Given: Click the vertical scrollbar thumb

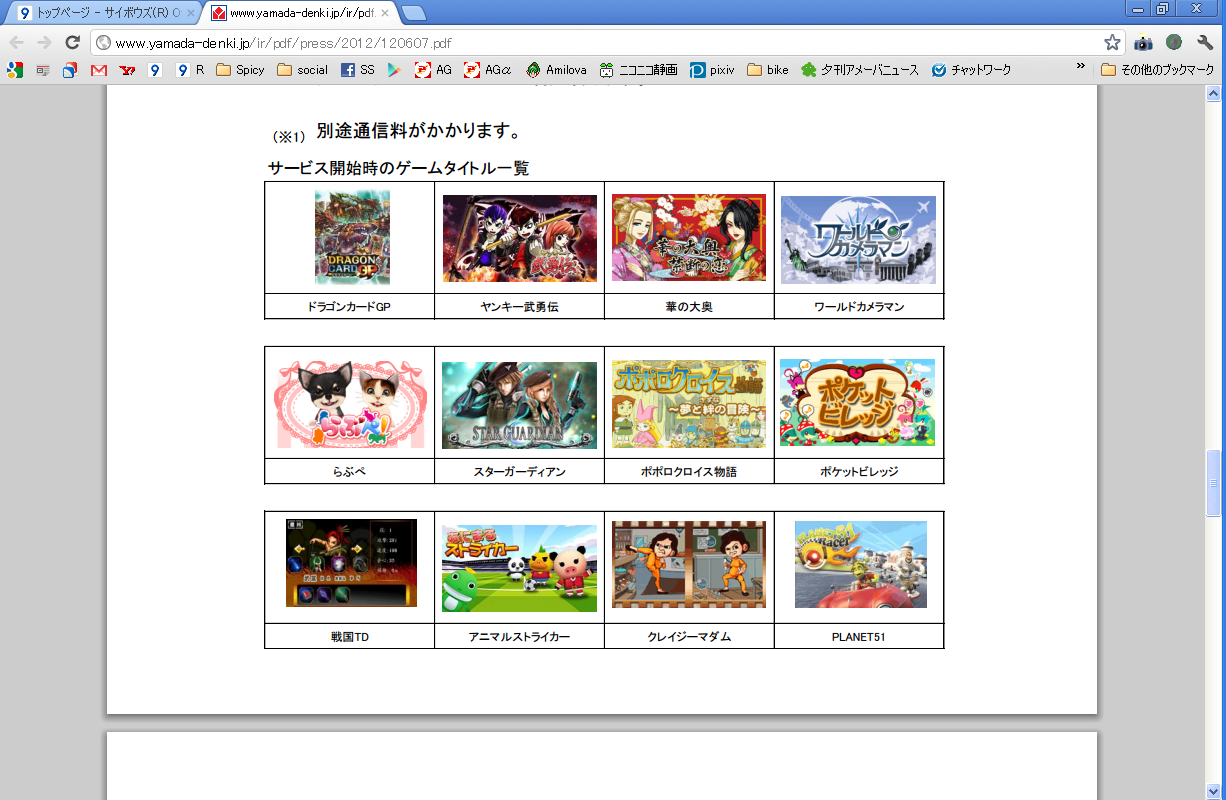Looking at the screenshot, I should click(x=1214, y=482).
